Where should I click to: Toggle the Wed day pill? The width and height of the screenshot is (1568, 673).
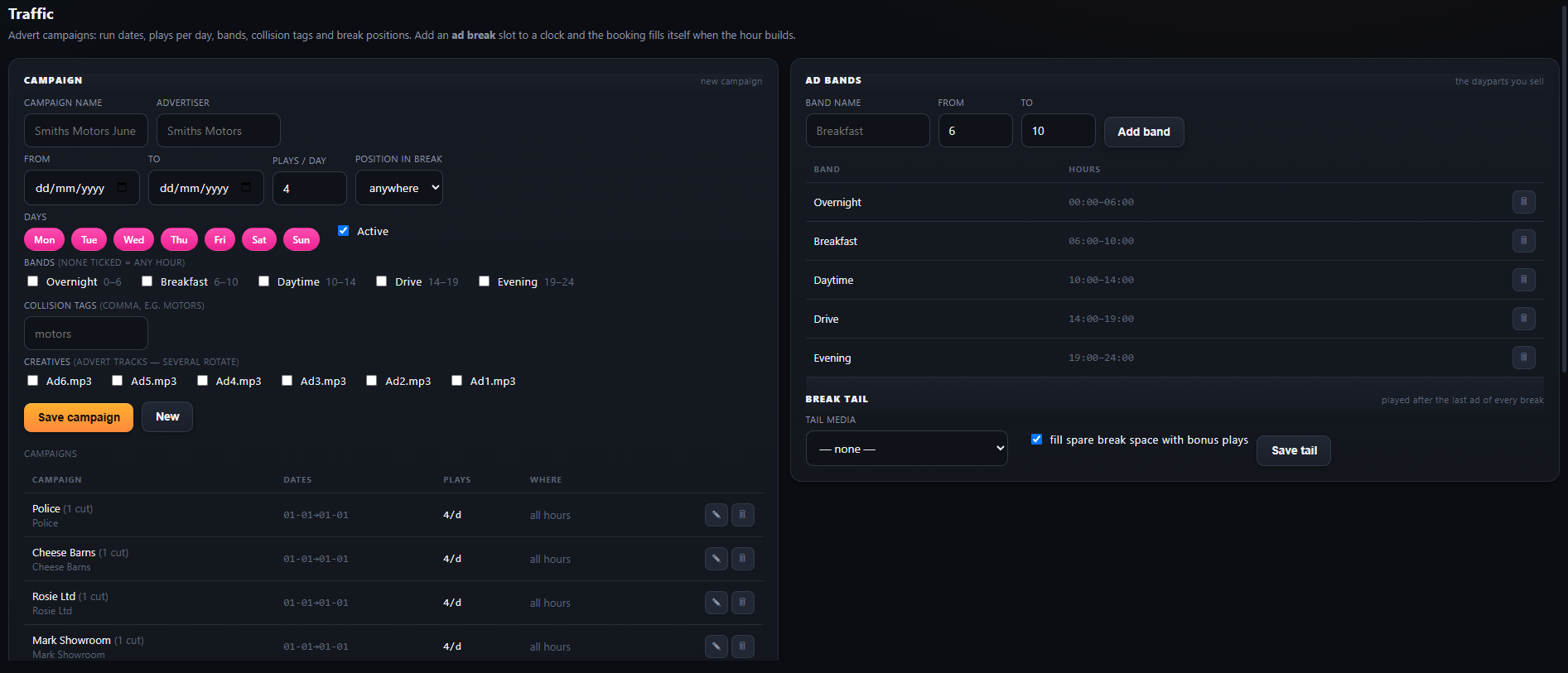click(x=134, y=240)
